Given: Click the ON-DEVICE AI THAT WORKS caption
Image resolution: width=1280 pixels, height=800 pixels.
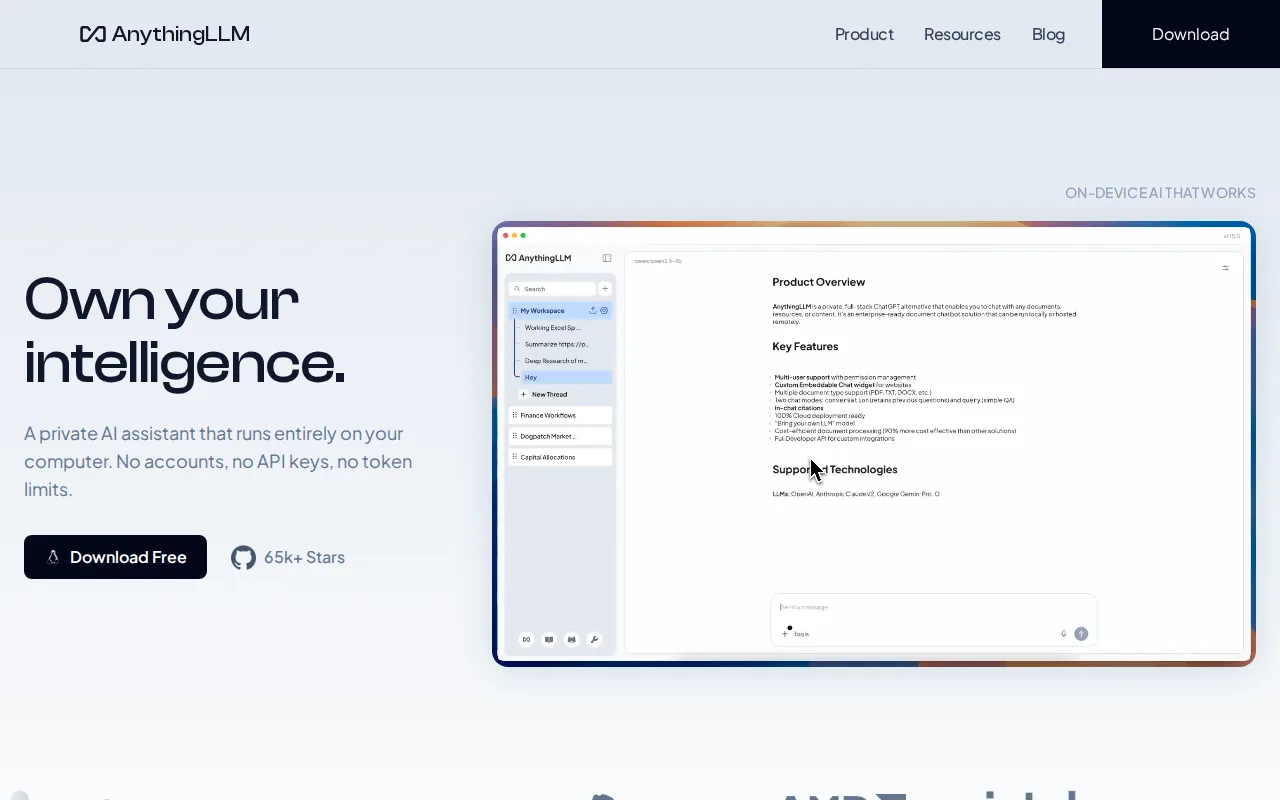Looking at the screenshot, I should pyautogui.click(x=1160, y=193).
